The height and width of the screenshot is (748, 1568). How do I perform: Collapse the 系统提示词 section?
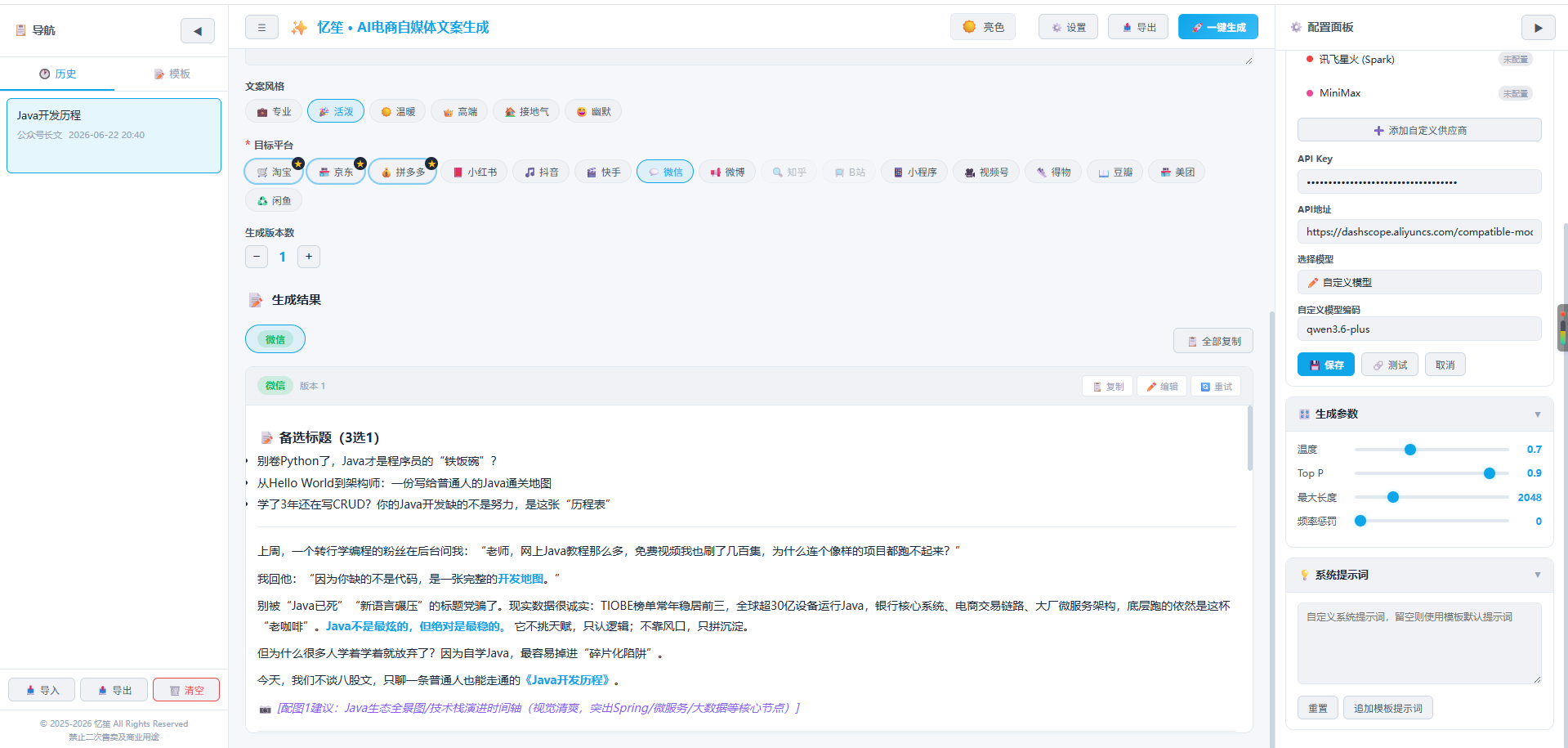1419,575
